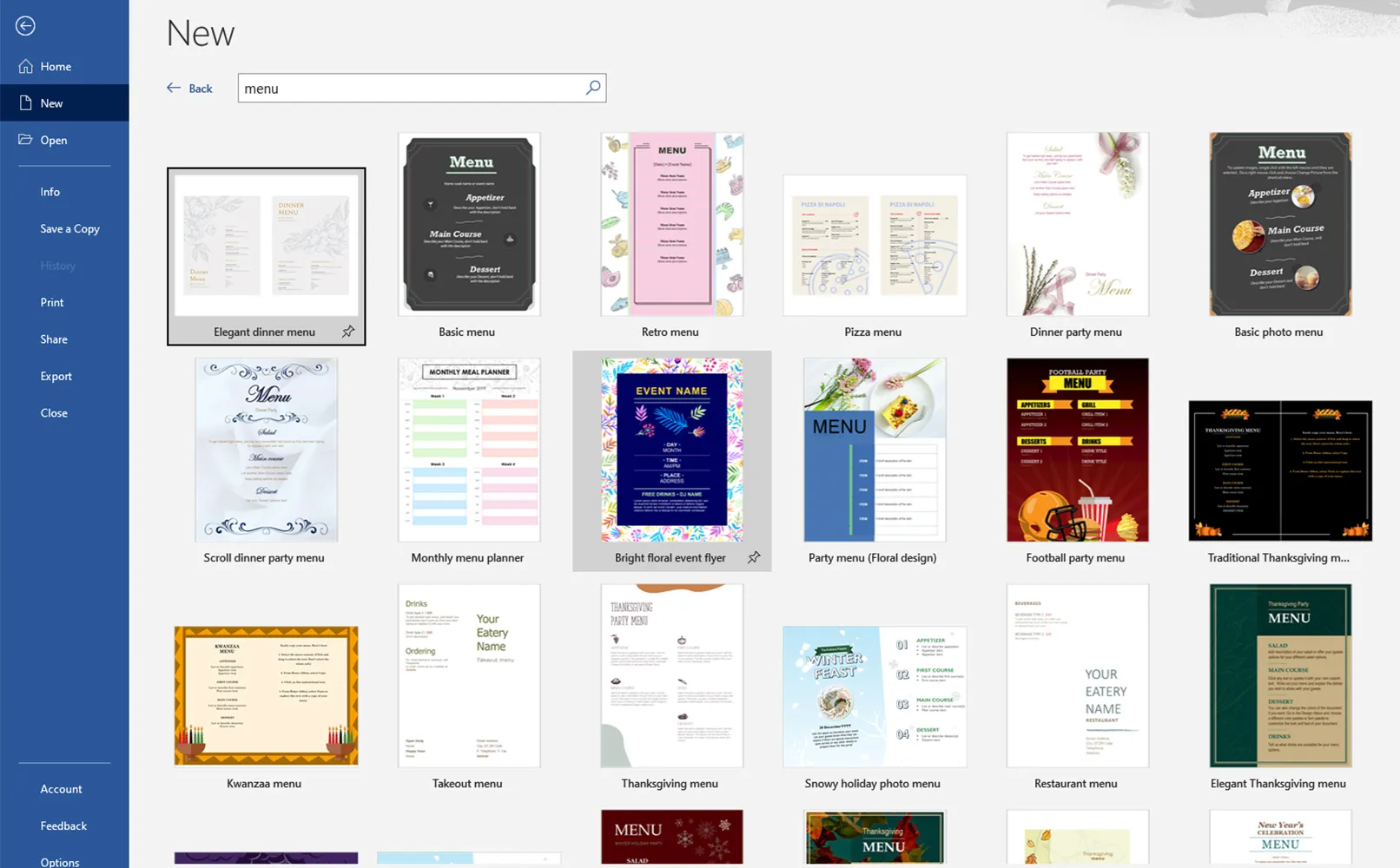Open Options in the sidebar
The height and width of the screenshot is (868, 1400).
[x=60, y=862]
